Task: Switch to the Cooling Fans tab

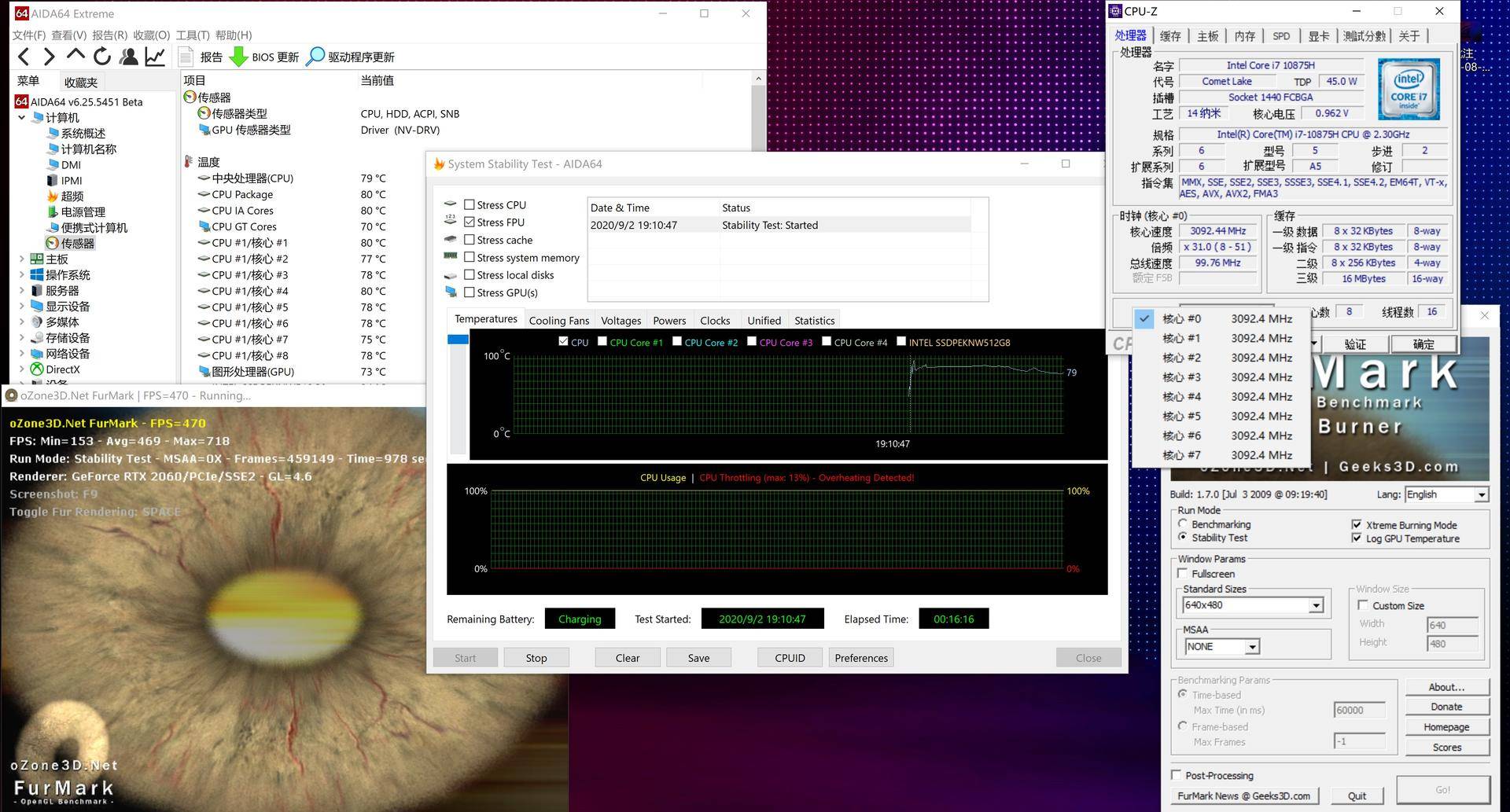Action: tap(559, 321)
